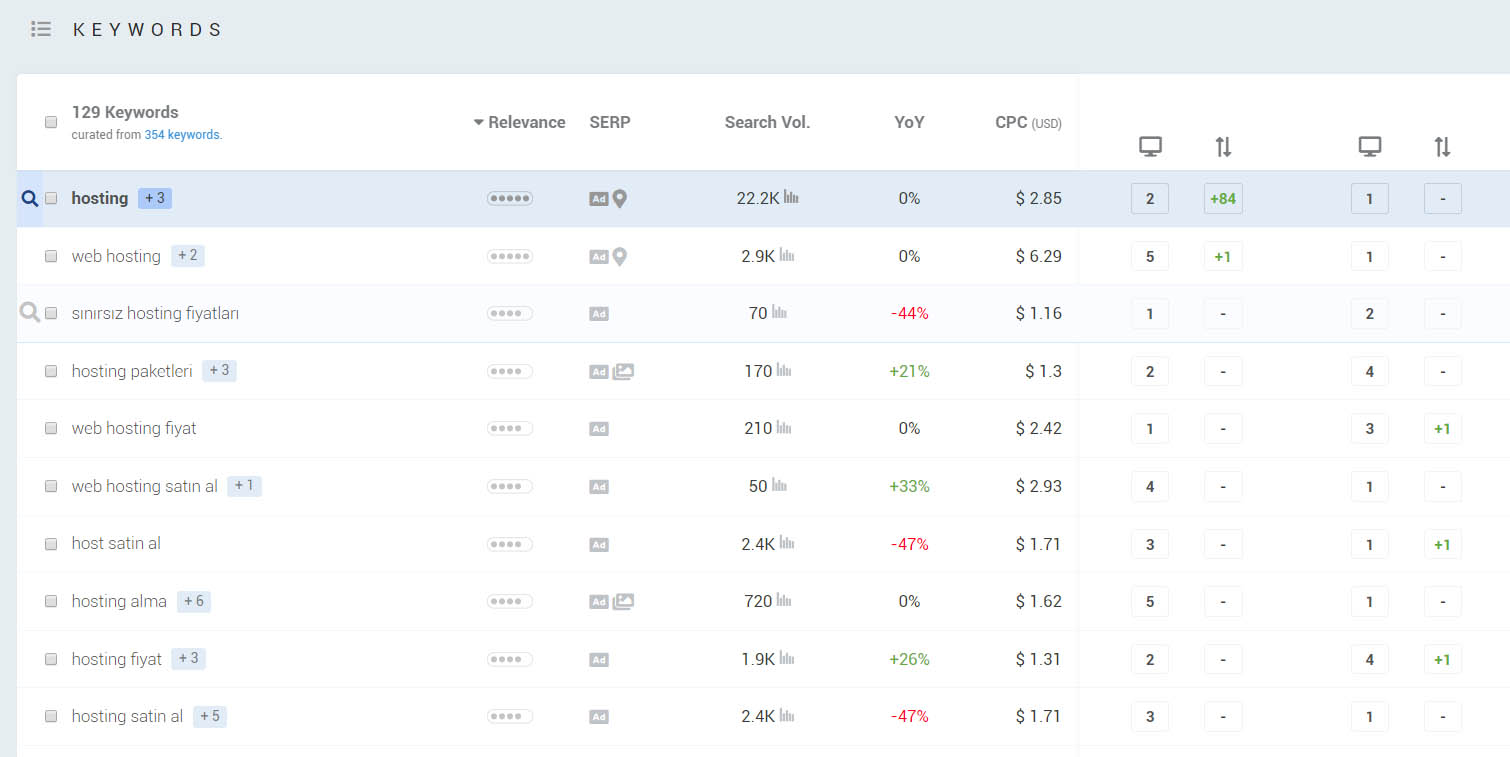Tick the checkbox beside host satin al
The width and height of the screenshot is (1510, 757).
51,544
